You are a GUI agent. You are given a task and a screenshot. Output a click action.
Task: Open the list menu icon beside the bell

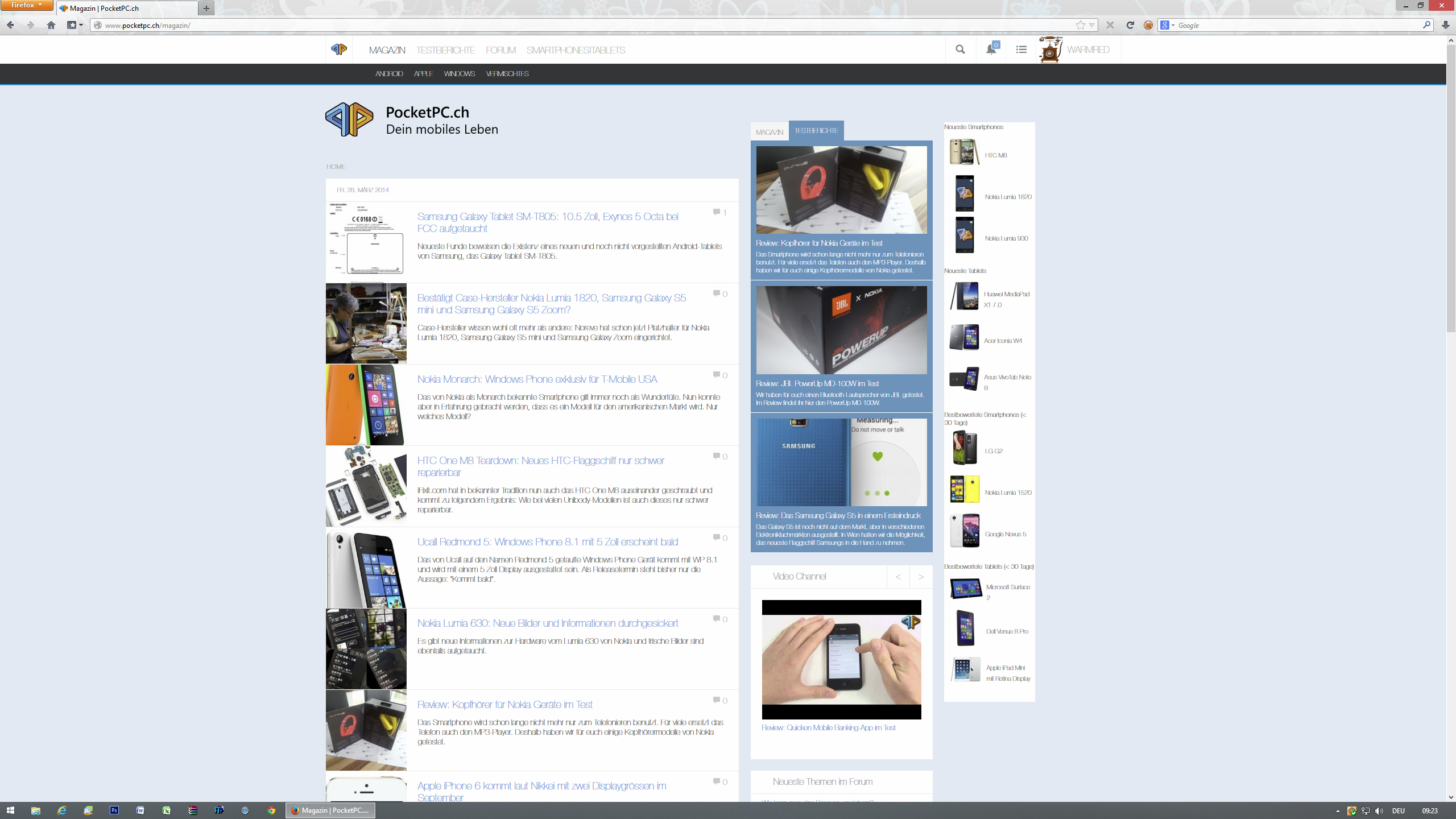coord(1021,49)
